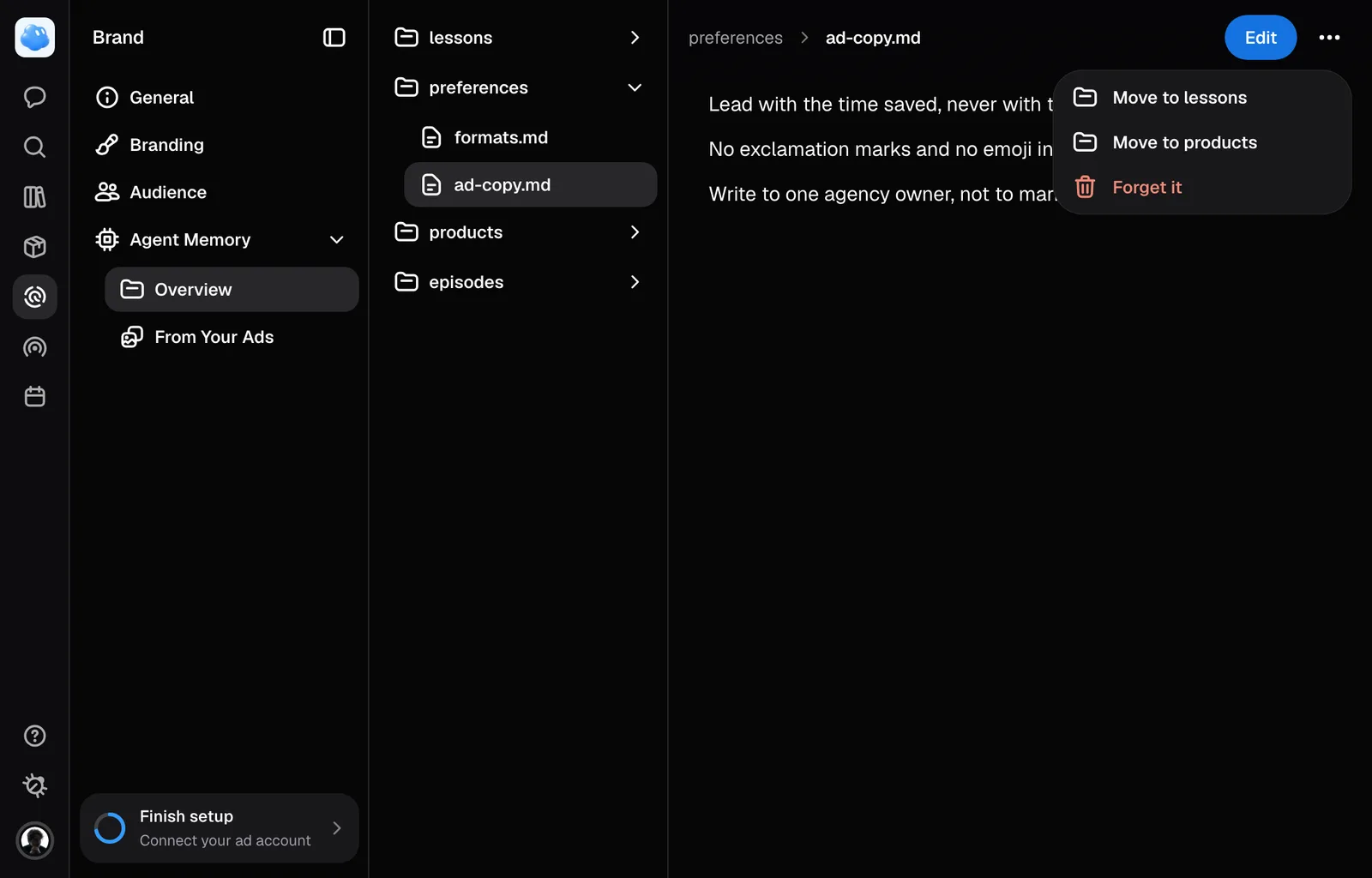The width and height of the screenshot is (1372, 878).
Task: Click the Forget it trash icon
Action: [x=1086, y=187]
